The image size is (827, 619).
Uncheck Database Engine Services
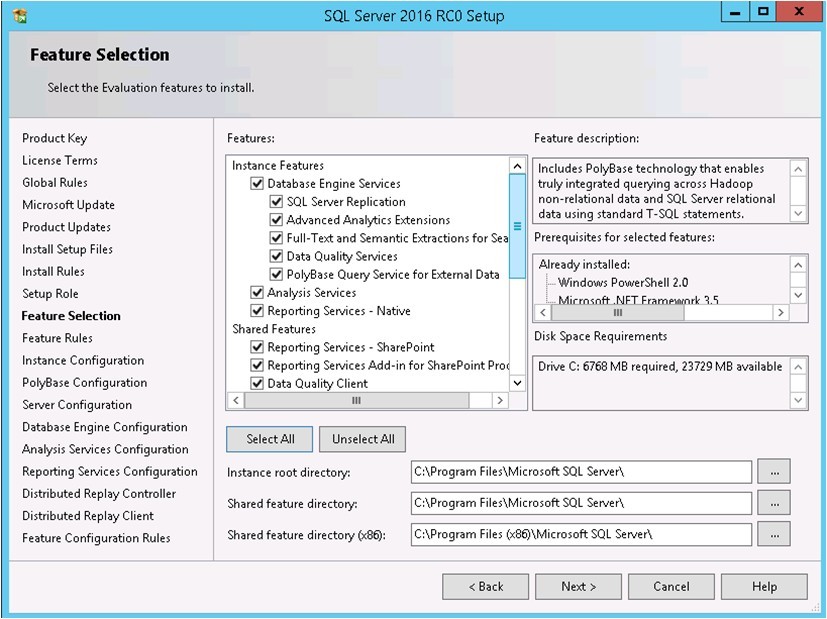(x=257, y=183)
